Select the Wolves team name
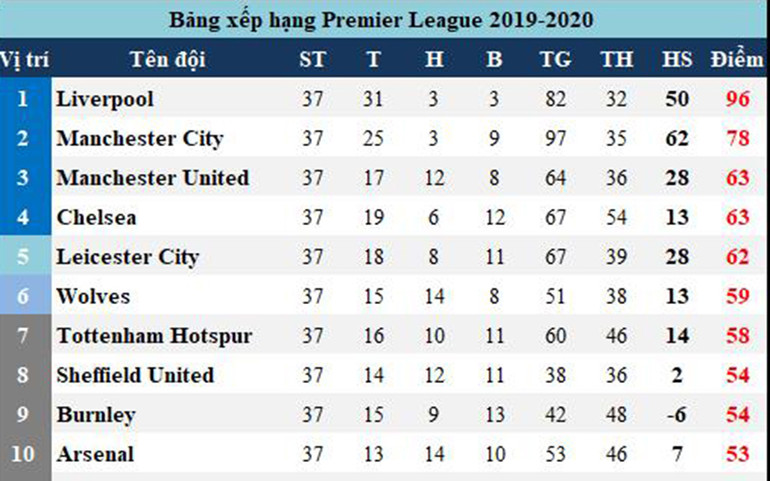Screen dimensions: 770x481 (93, 297)
